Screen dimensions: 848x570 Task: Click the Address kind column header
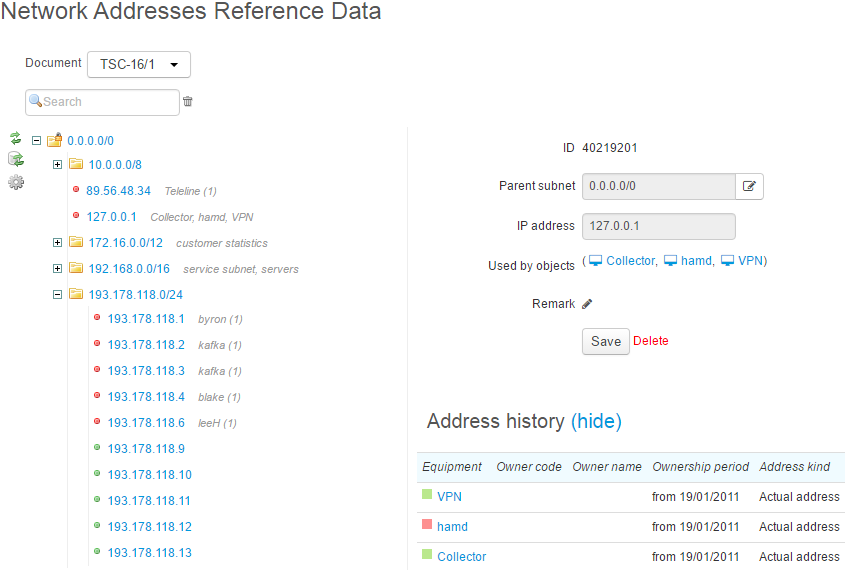click(x=794, y=467)
